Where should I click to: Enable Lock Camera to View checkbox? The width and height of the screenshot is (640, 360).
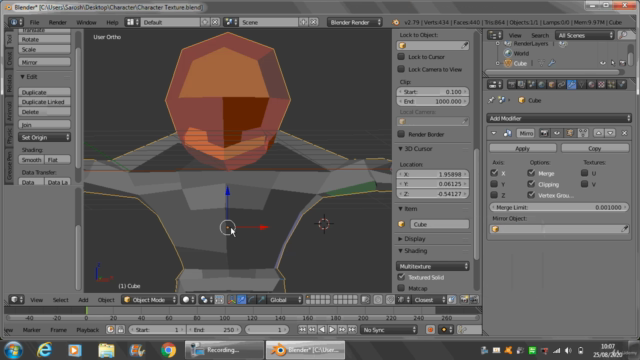point(401,69)
